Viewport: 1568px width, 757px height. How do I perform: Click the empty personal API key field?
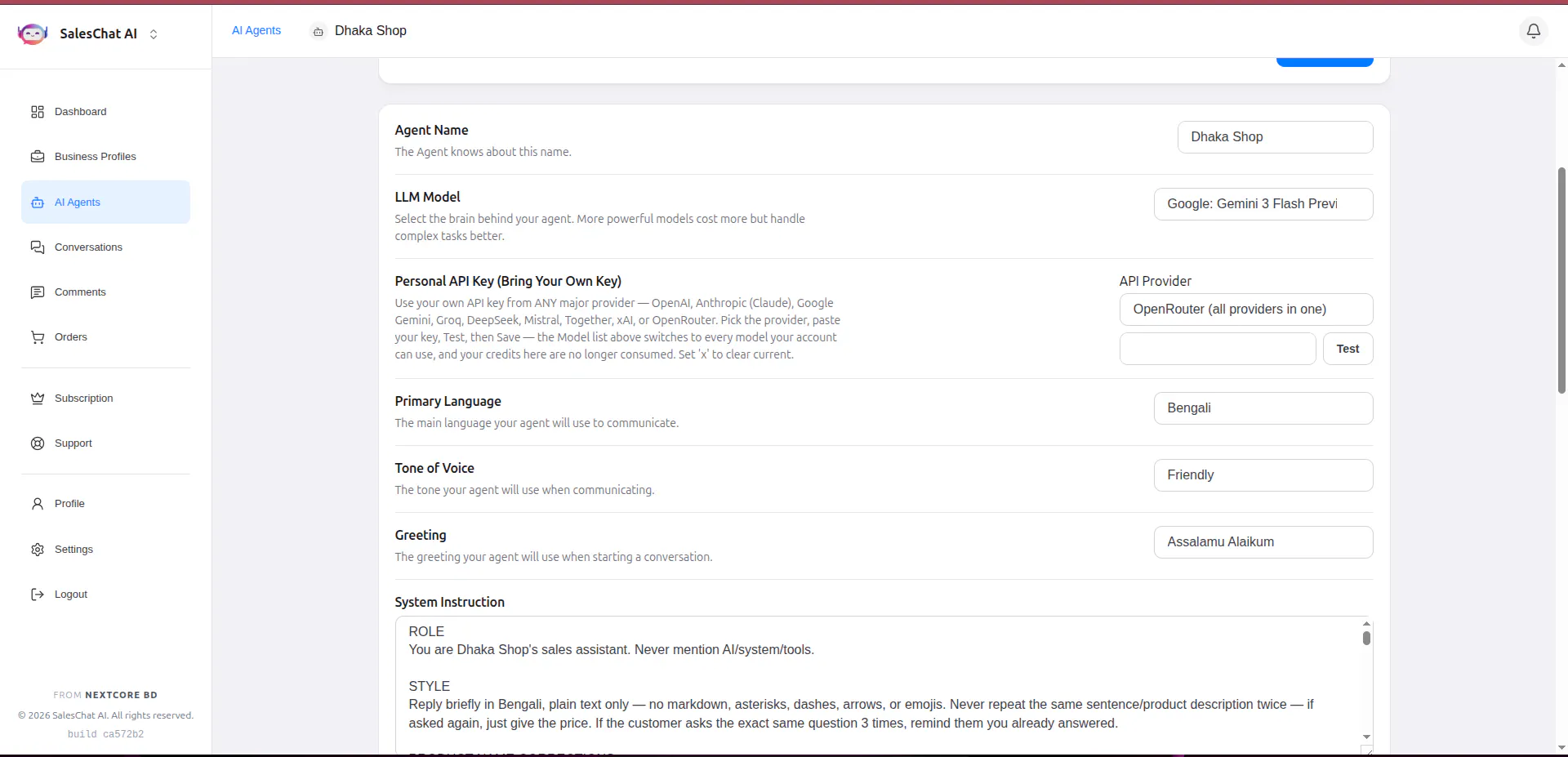(x=1218, y=349)
